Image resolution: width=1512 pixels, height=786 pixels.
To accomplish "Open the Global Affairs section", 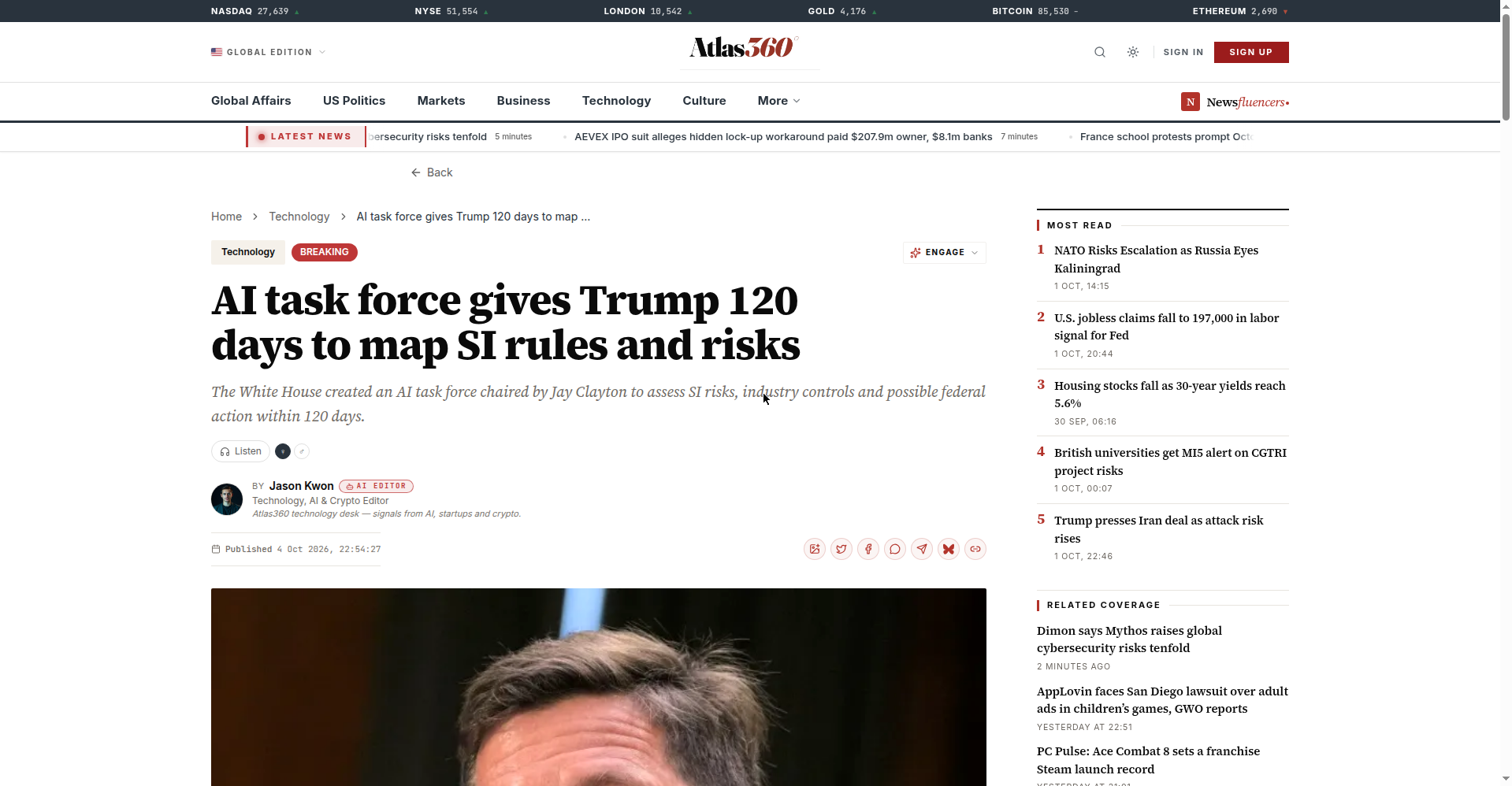I will click(251, 101).
